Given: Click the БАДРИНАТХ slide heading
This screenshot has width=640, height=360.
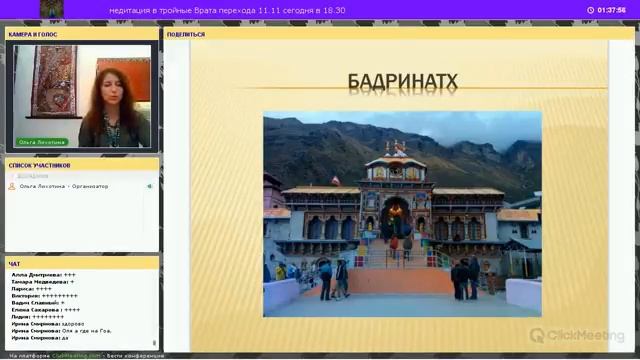Looking at the screenshot, I should point(402,82).
